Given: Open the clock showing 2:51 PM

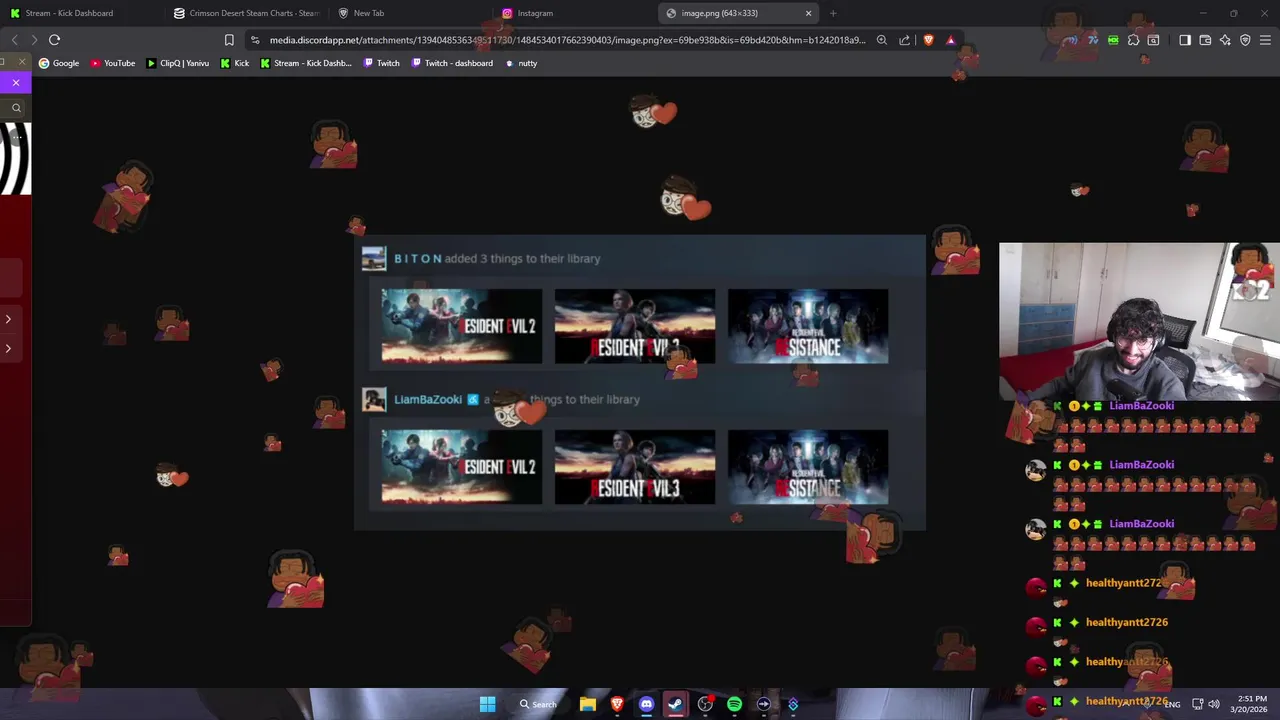Looking at the screenshot, I should pos(1251,704).
